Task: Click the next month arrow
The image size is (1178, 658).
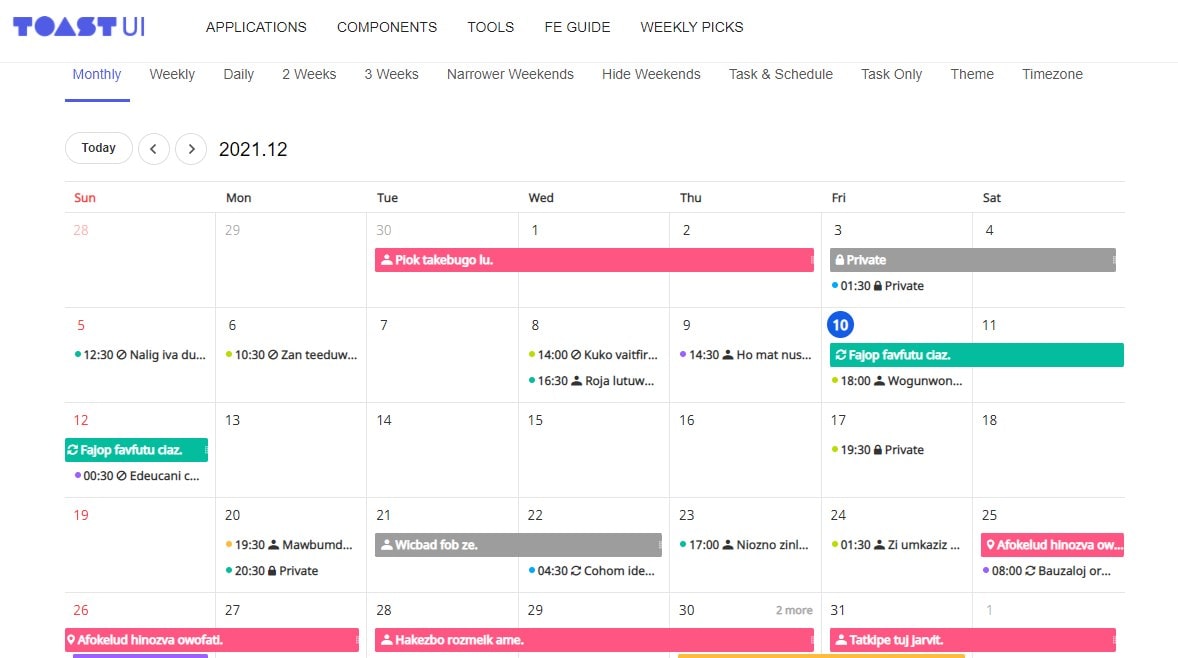Action: (190, 148)
